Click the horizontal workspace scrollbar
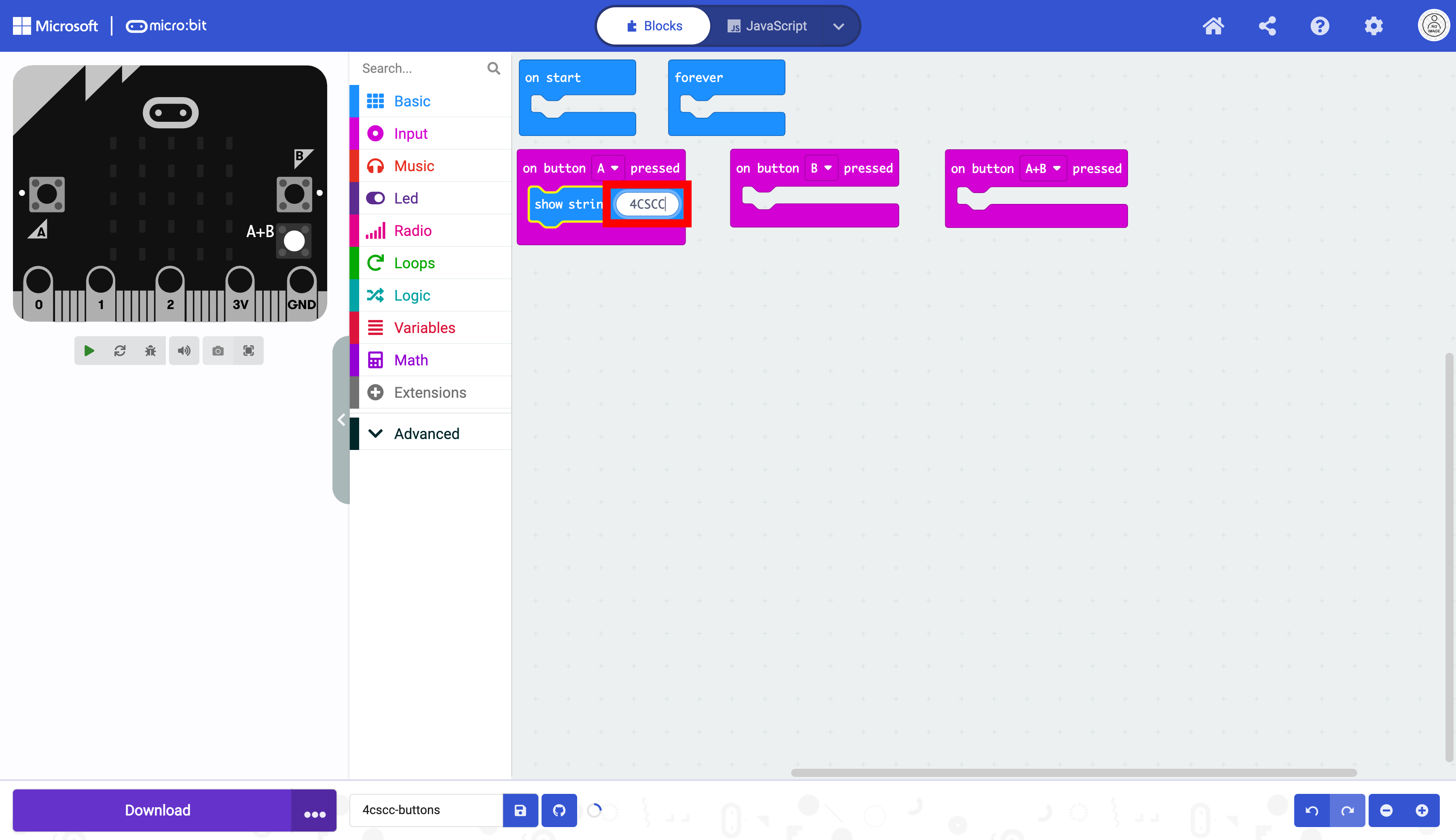The image size is (1456, 840). (1074, 772)
